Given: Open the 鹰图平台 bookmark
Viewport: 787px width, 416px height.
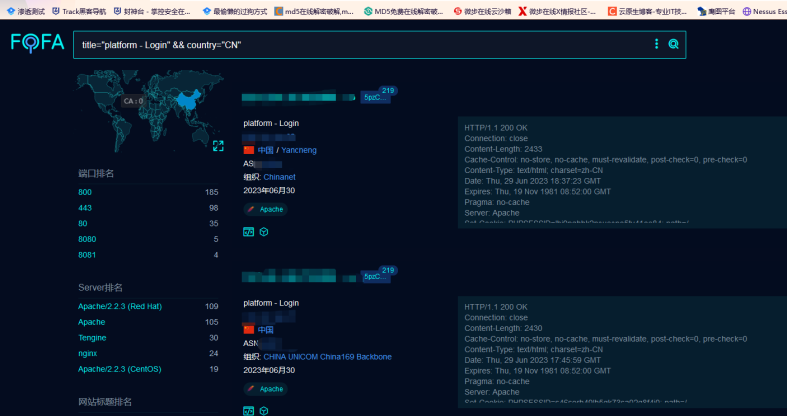Looking at the screenshot, I should (x=716, y=11).
